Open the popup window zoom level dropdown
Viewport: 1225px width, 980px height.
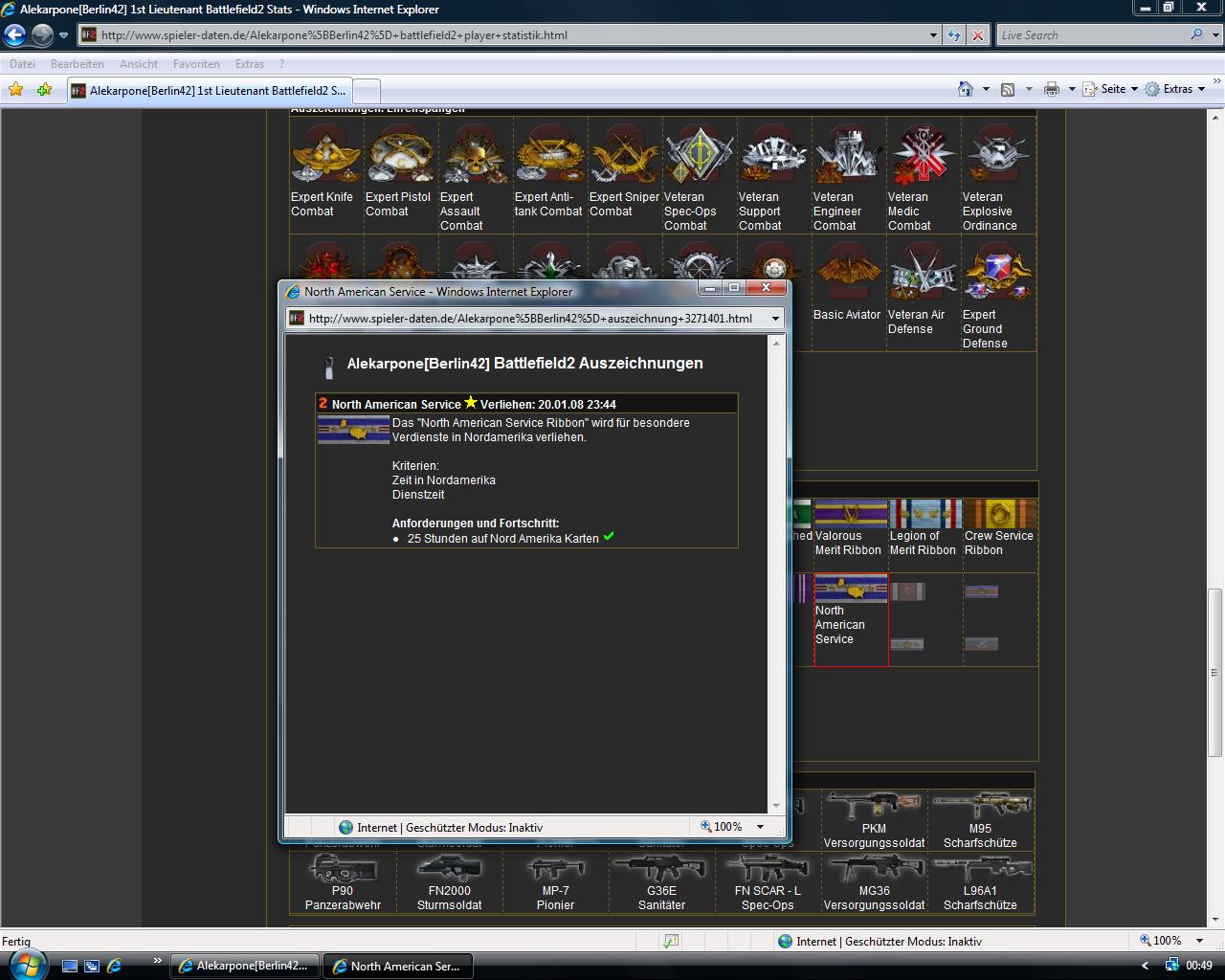pos(761,827)
